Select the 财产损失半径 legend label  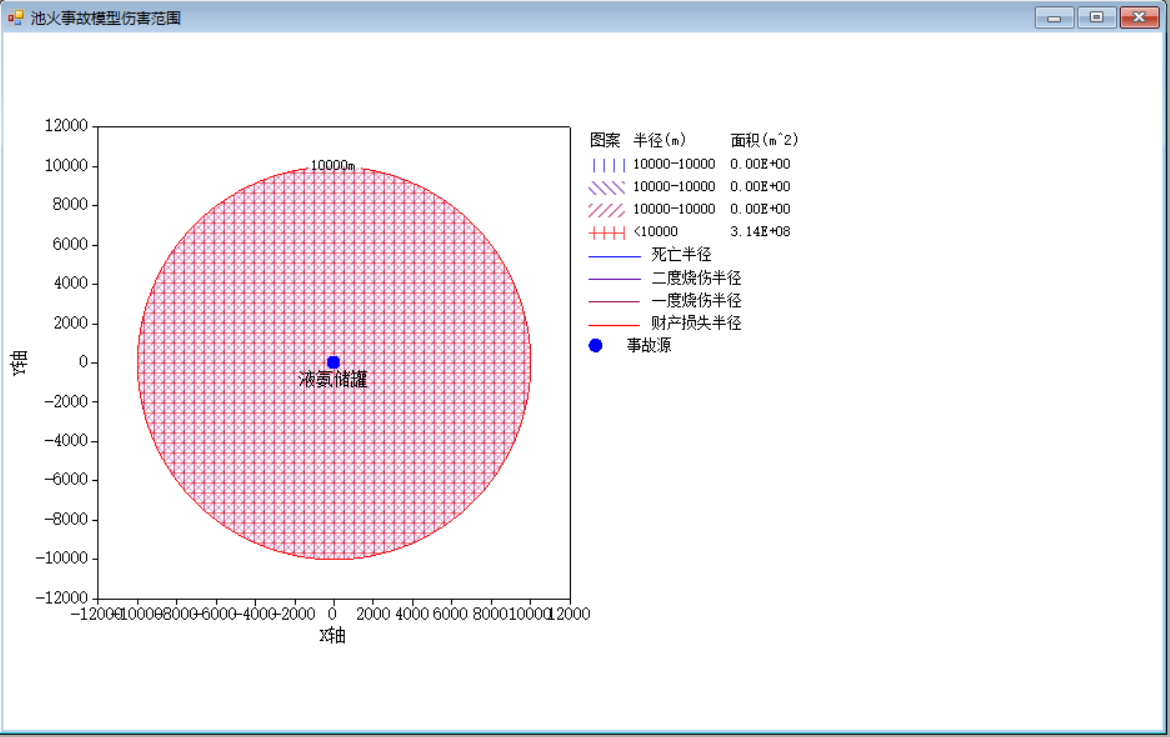pos(696,323)
